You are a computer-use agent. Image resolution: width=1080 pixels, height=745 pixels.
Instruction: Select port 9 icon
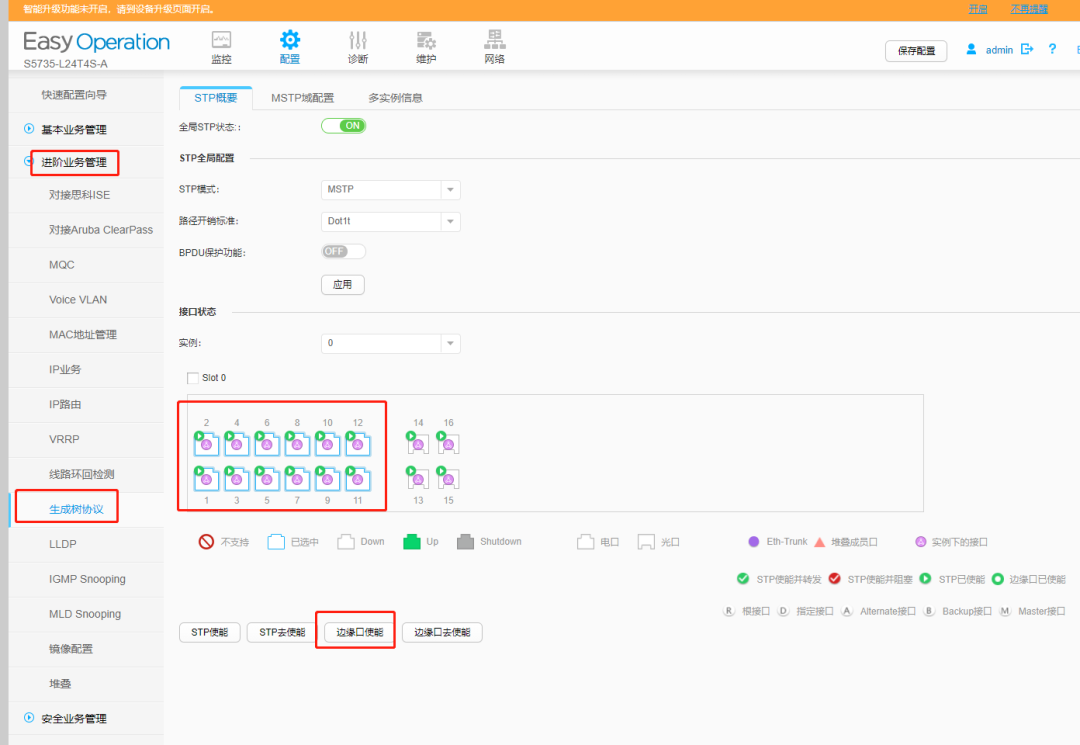[x=327, y=479]
